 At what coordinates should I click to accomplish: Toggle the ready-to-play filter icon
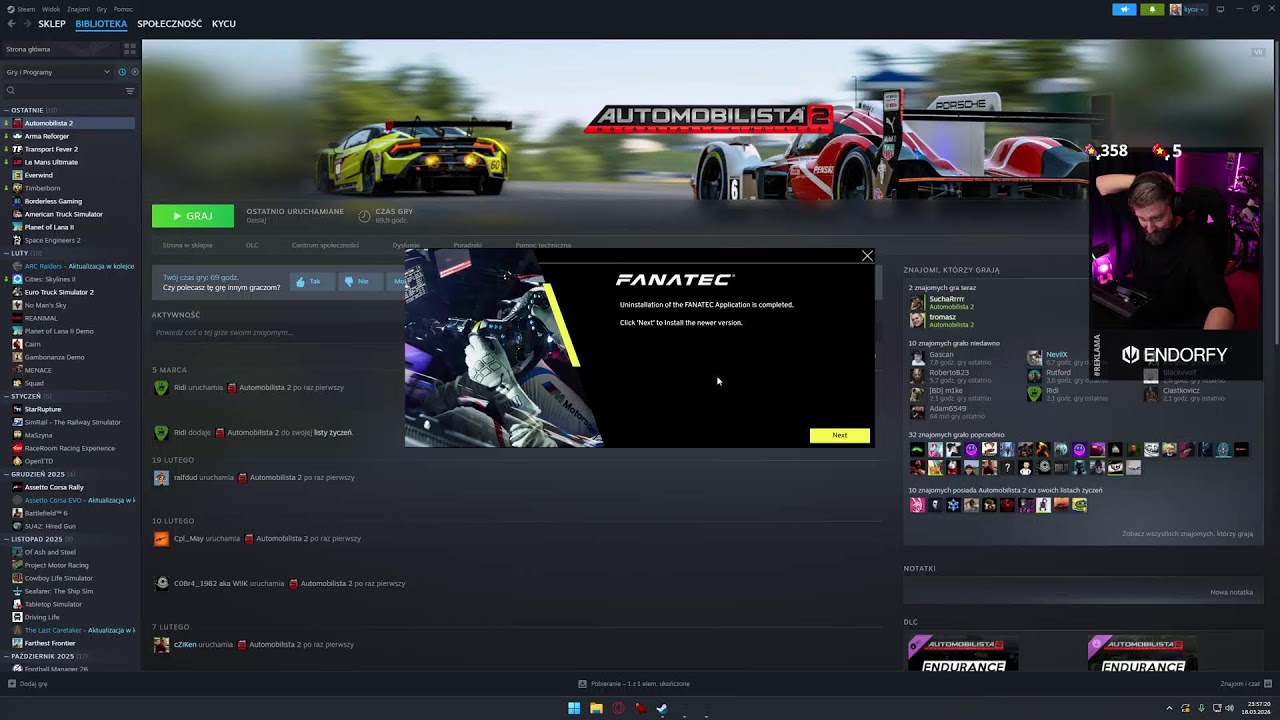click(134, 72)
